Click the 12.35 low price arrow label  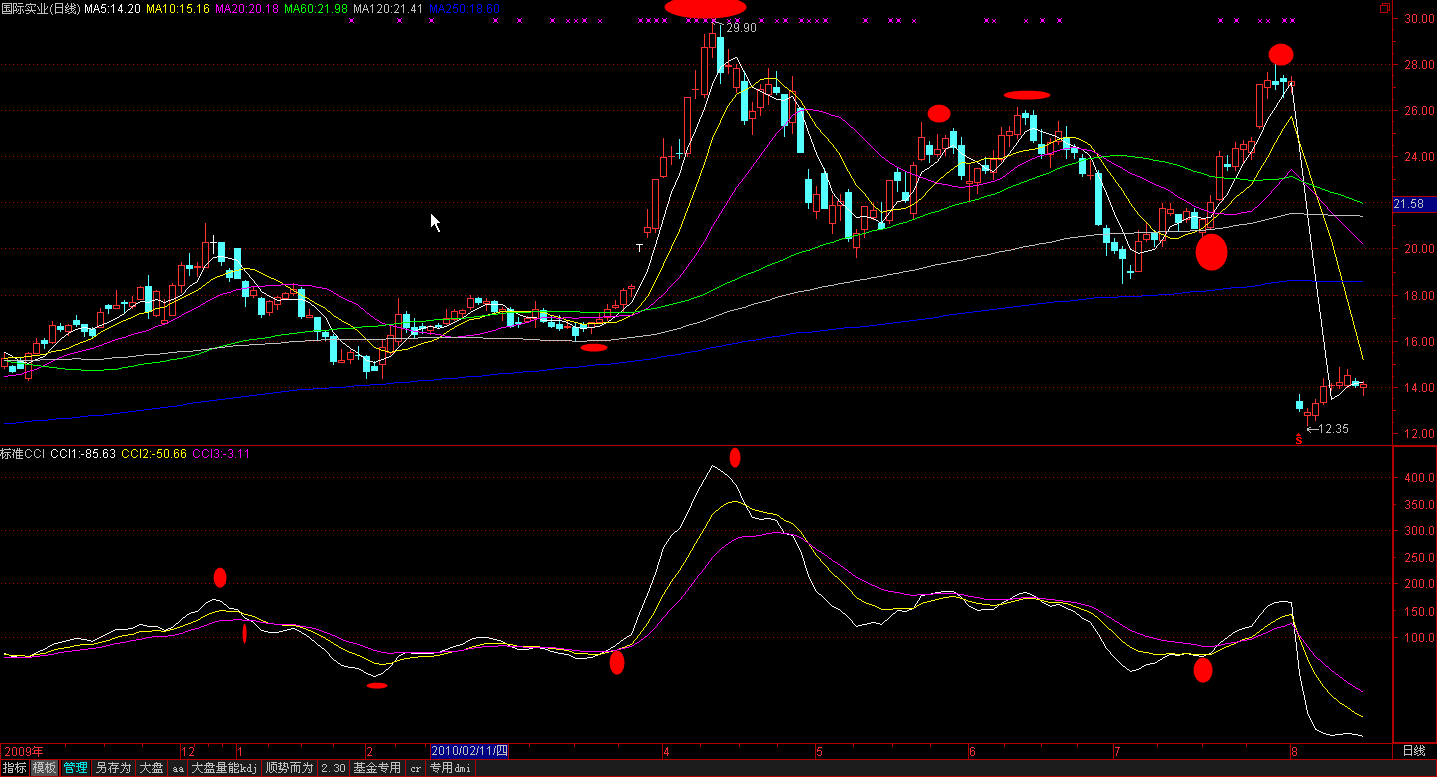click(1328, 429)
